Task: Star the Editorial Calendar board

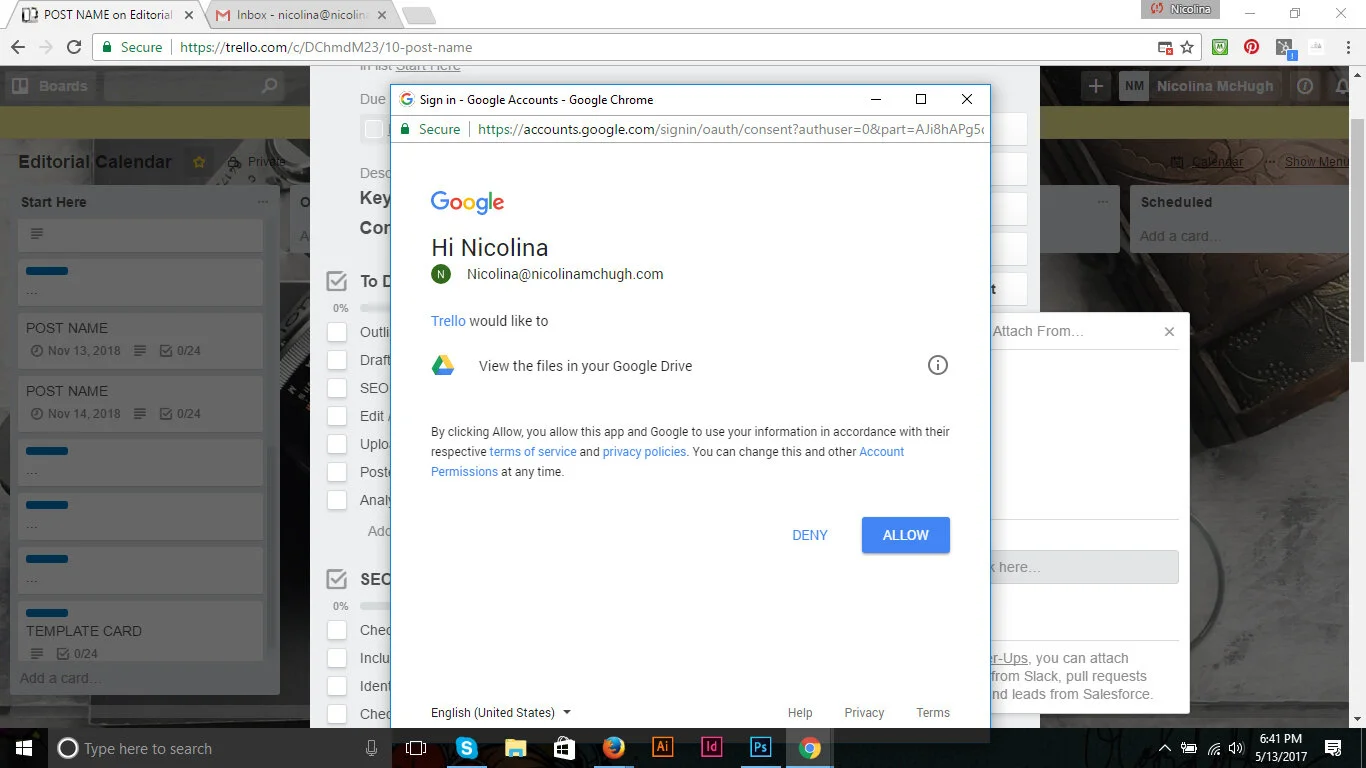Action: pos(199,162)
